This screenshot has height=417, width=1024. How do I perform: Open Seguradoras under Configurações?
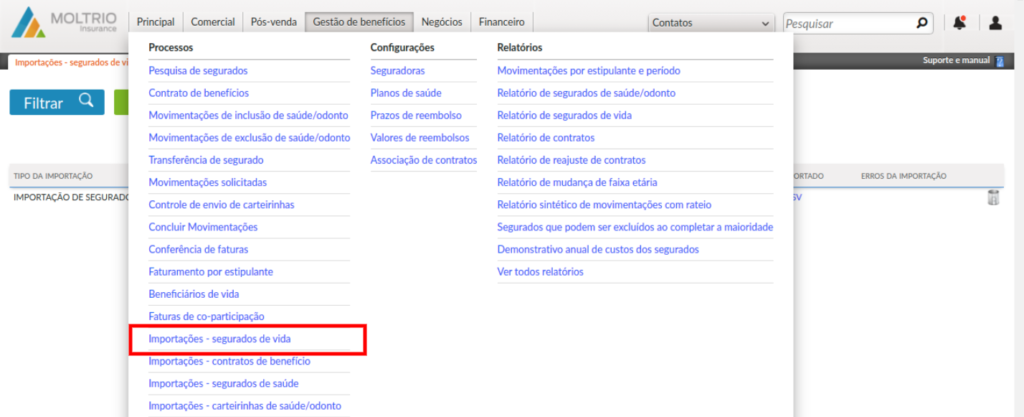[x=397, y=71]
